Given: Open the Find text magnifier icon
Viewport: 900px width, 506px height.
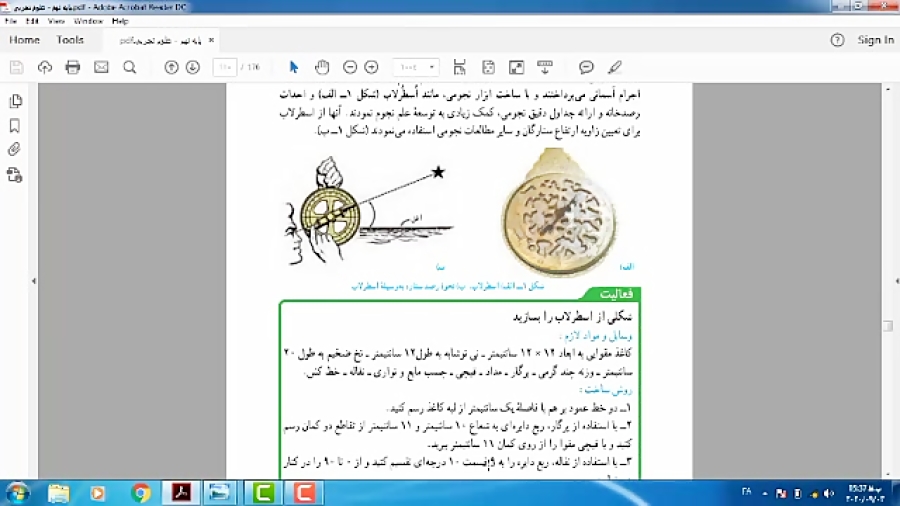Looking at the screenshot, I should click(130, 67).
